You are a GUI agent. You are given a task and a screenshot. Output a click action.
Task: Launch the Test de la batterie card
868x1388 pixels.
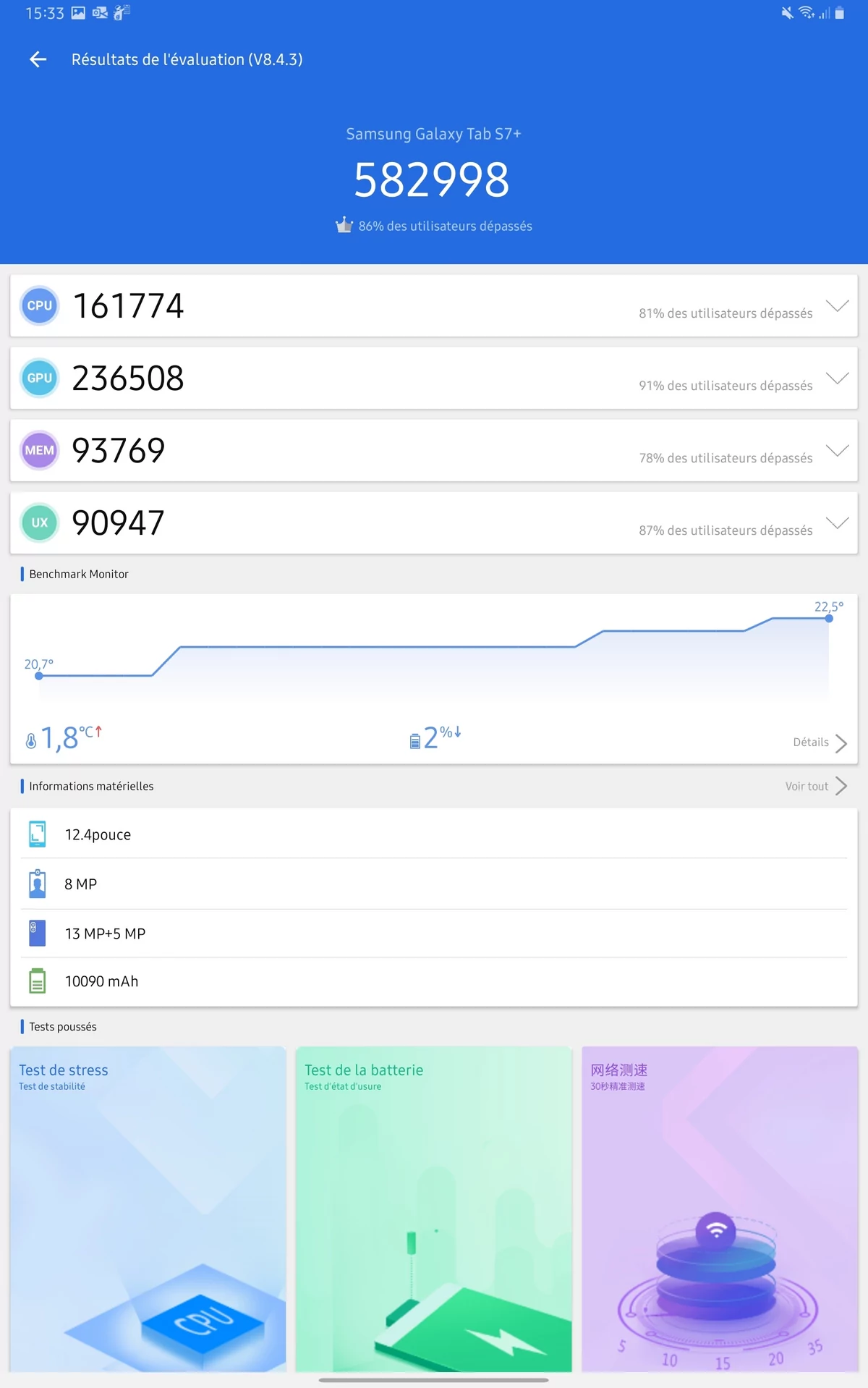pyautogui.click(x=433, y=1209)
